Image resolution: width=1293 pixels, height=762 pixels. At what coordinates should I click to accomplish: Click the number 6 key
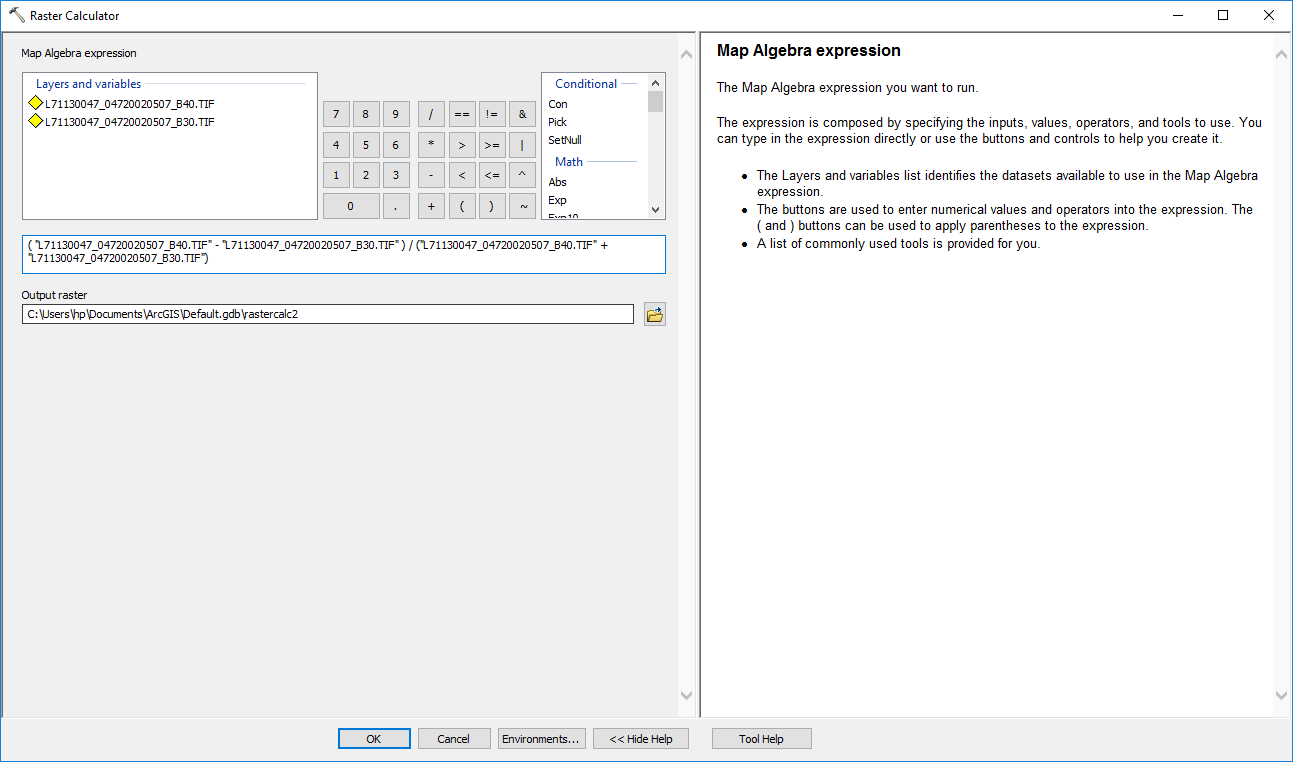point(396,145)
